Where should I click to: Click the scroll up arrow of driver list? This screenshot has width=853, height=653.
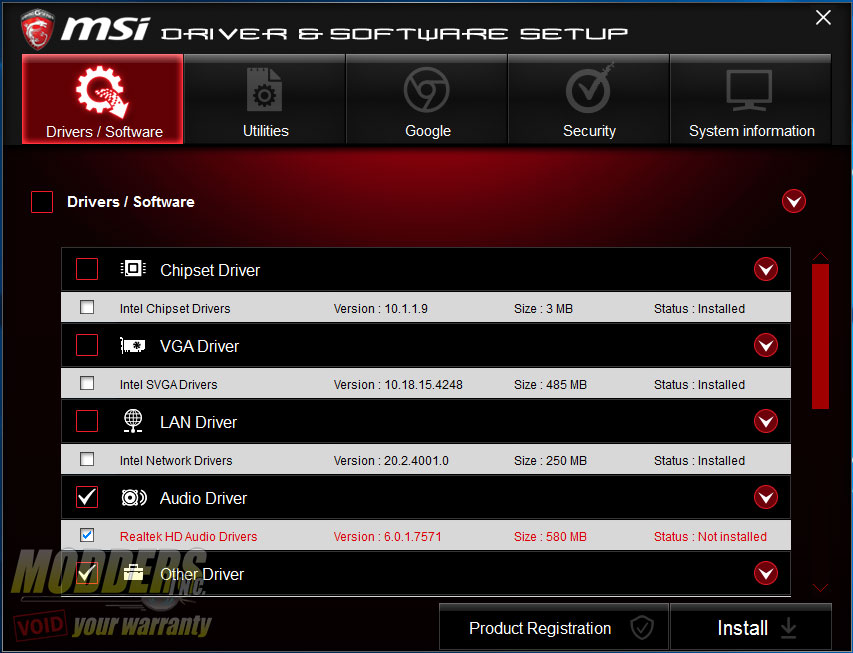(820, 256)
